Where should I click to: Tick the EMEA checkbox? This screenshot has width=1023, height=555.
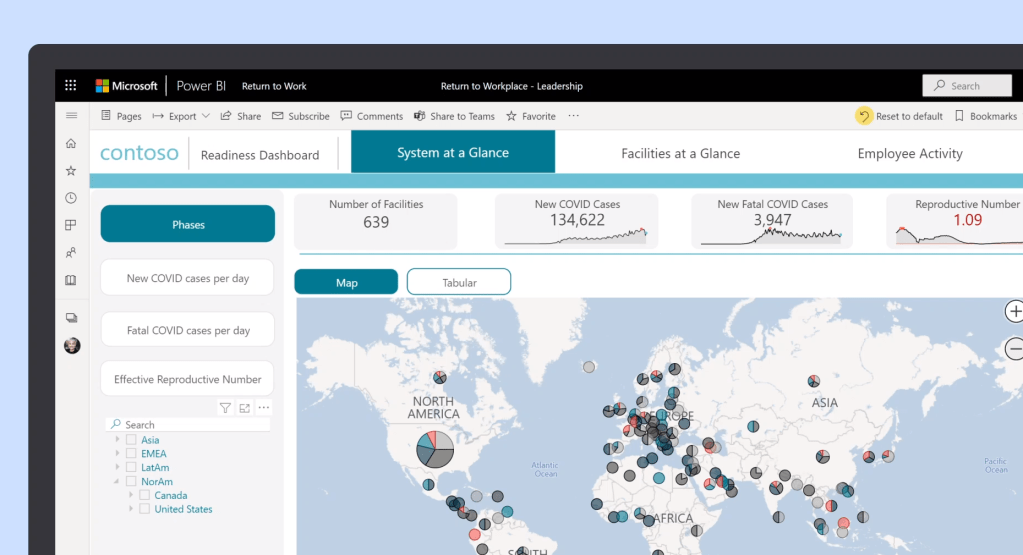click(x=131, y=454)
